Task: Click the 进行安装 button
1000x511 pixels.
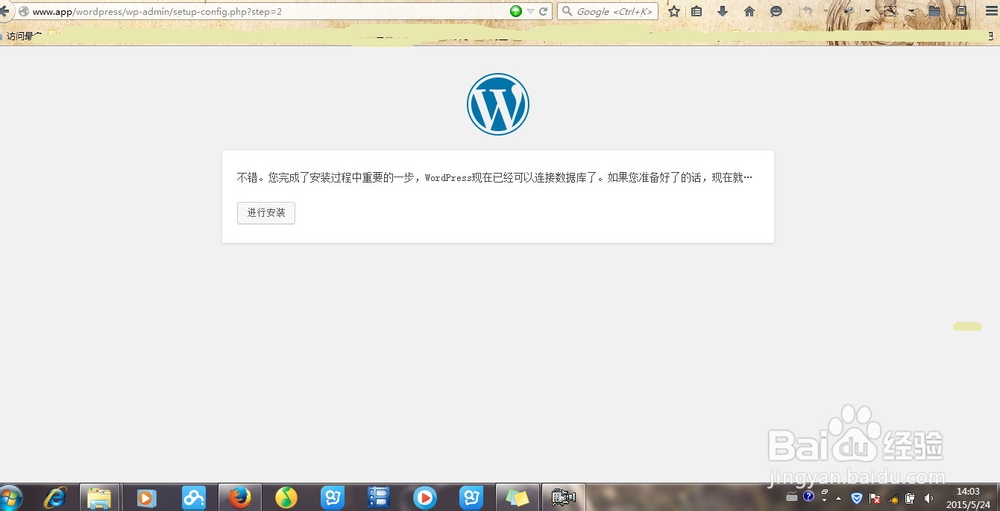Action: (x=266, y=213)
